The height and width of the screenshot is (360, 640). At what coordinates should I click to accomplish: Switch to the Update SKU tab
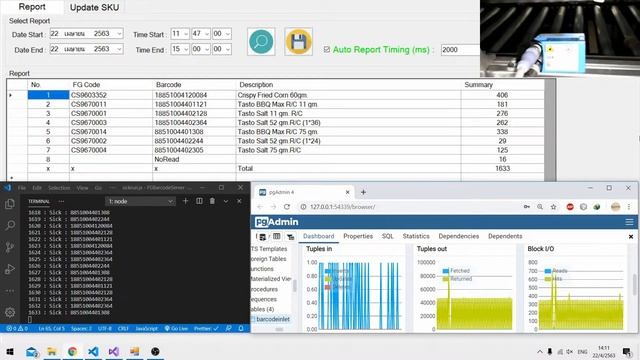pyautogui.click(x=94, y=7)
